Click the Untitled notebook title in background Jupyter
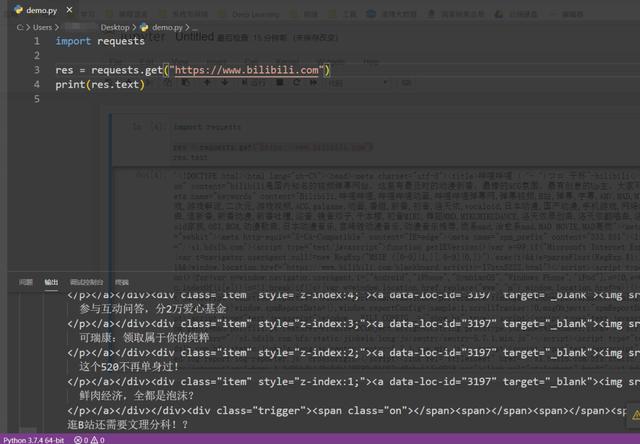Viewport: 640px width, 444px height. pyautogui.click(x=195, y=37)
